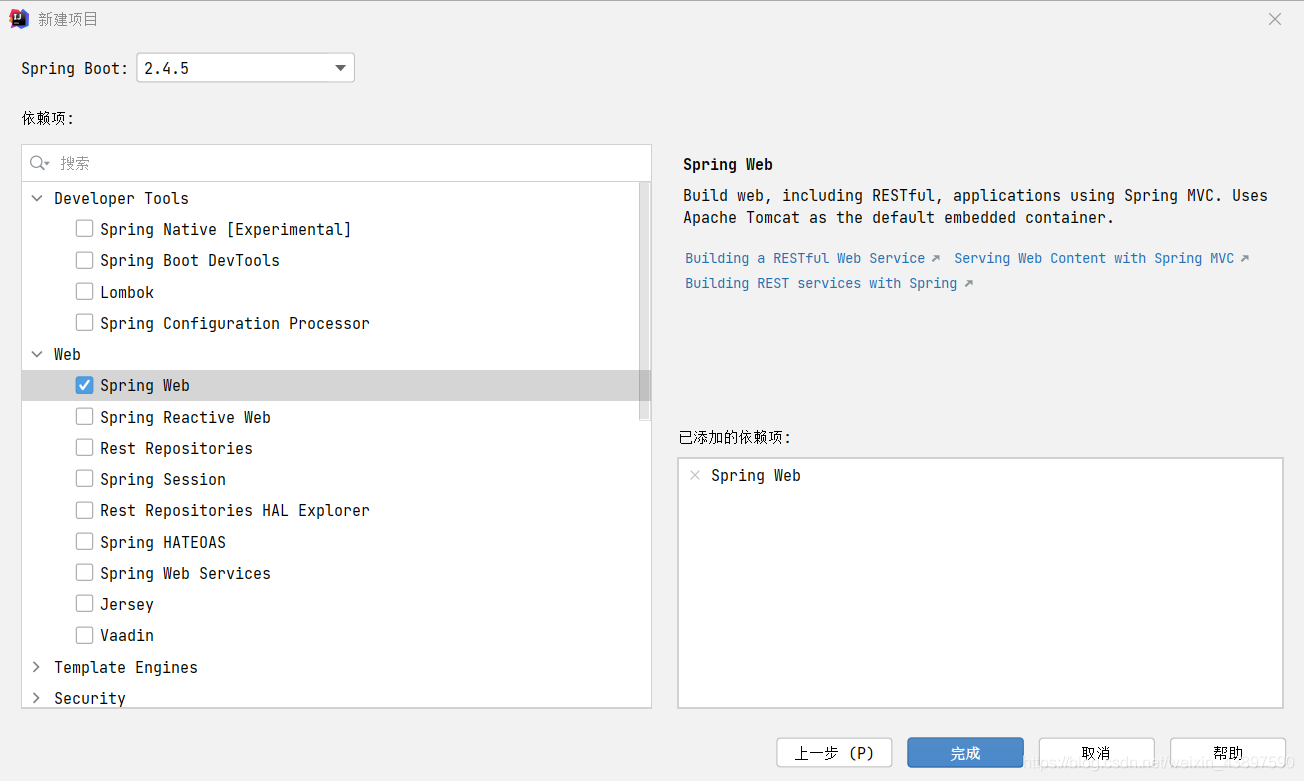1304x781 pixels.
Task: Click the dependency search field
Action: tap(337, 163)
